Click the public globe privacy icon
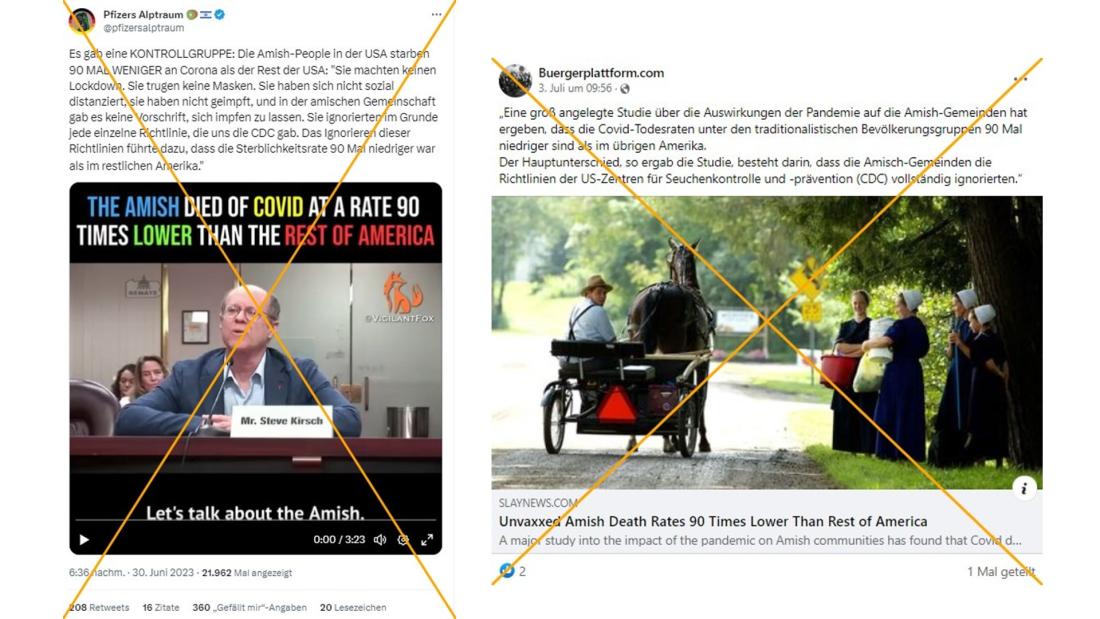 click(625, 88)
